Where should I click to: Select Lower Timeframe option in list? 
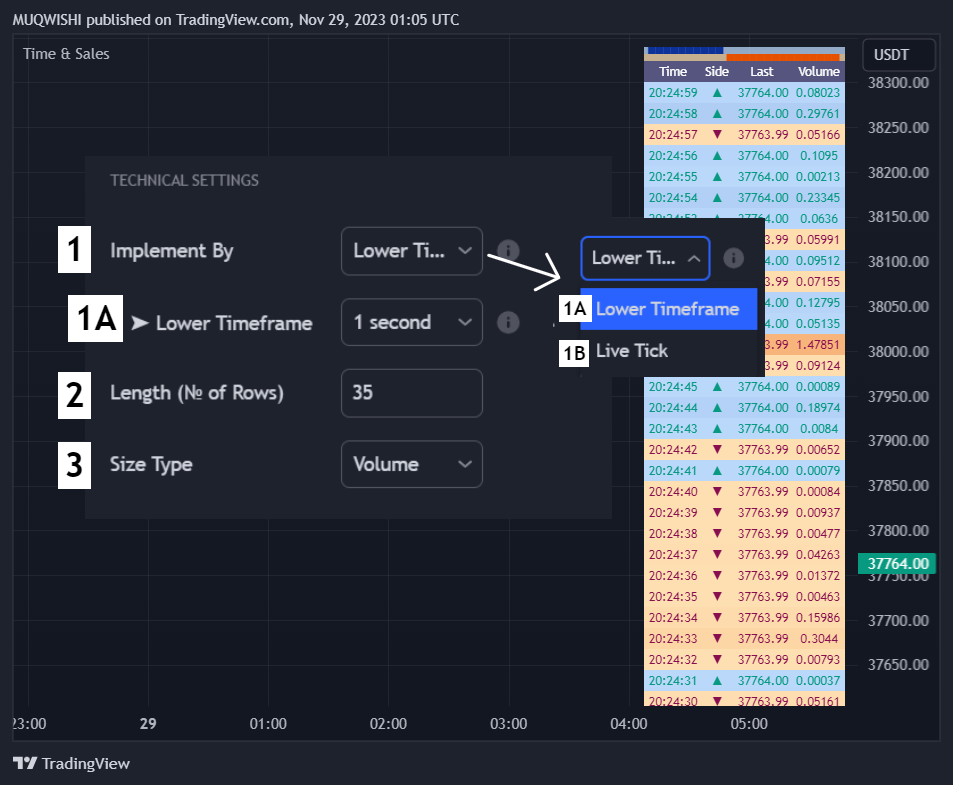pos(669,309)
